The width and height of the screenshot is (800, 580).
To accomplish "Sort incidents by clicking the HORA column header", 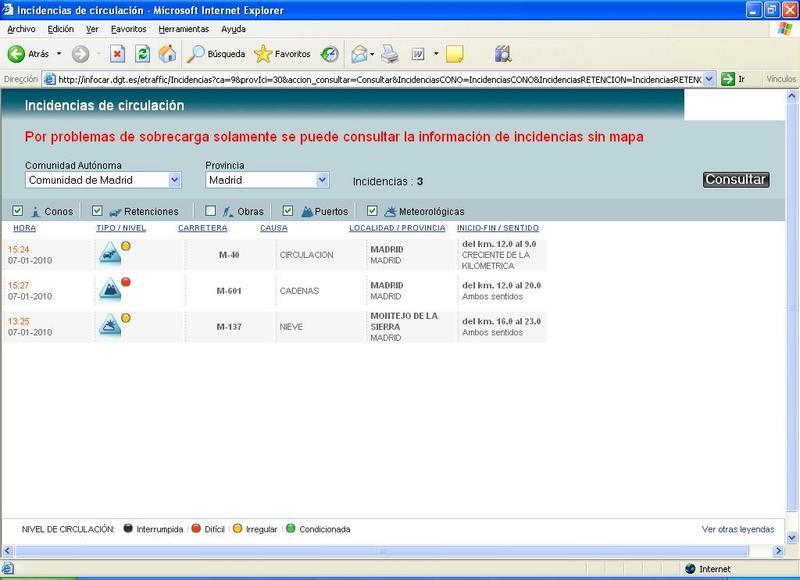I will point(25,229).
